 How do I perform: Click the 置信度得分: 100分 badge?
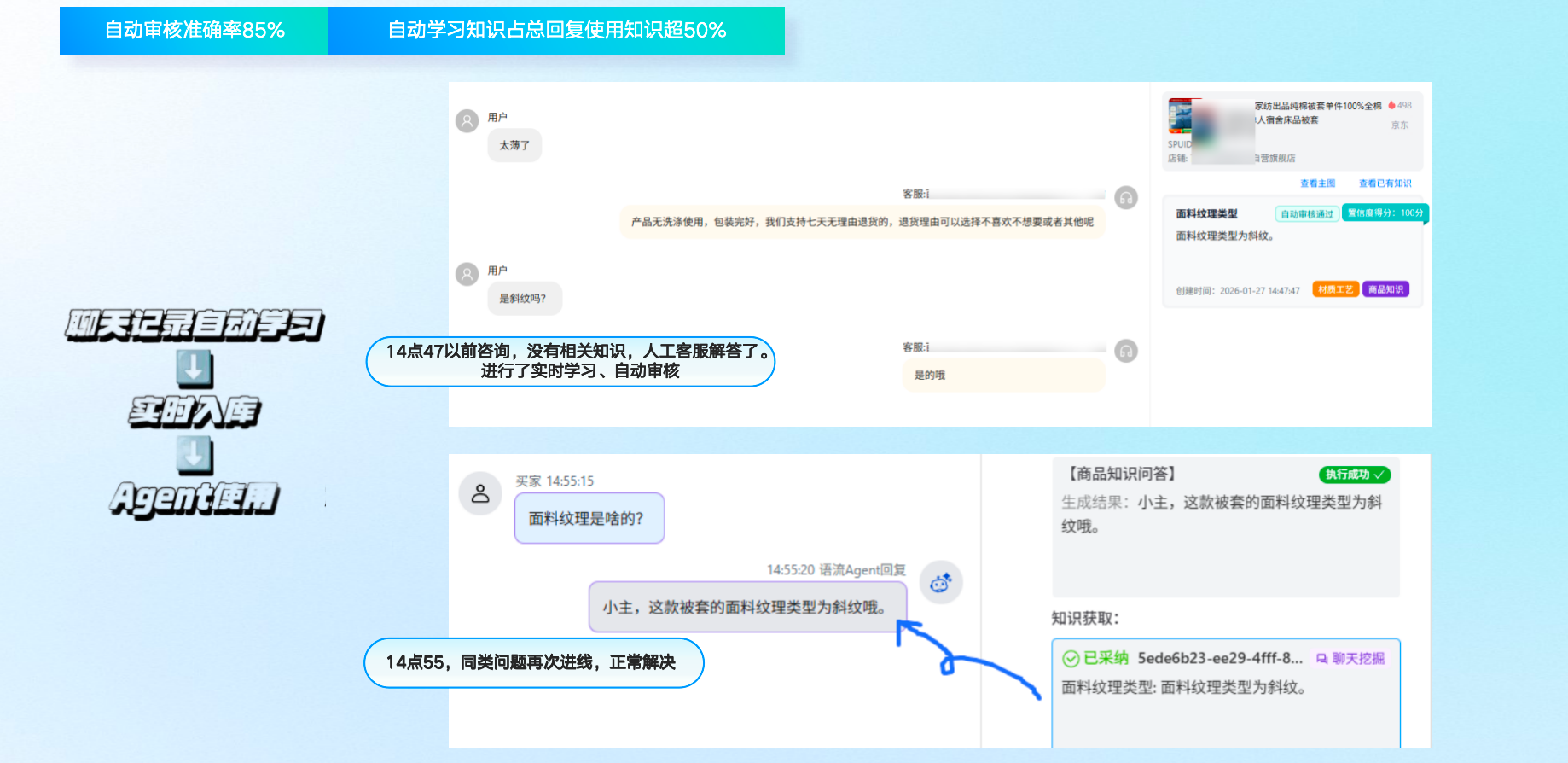coord(1385,213)
